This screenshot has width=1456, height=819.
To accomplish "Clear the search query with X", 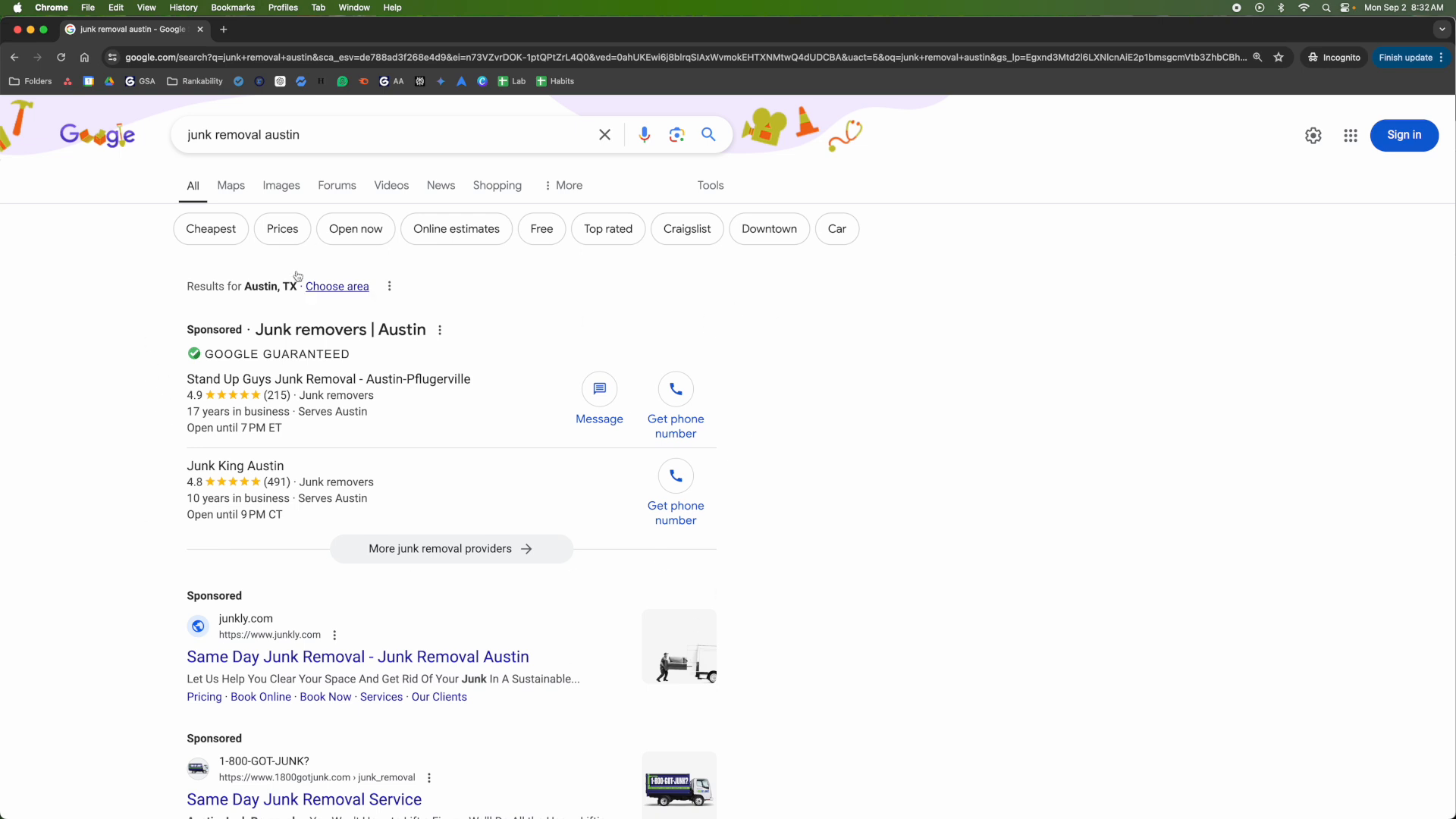I will pos(604,135).
